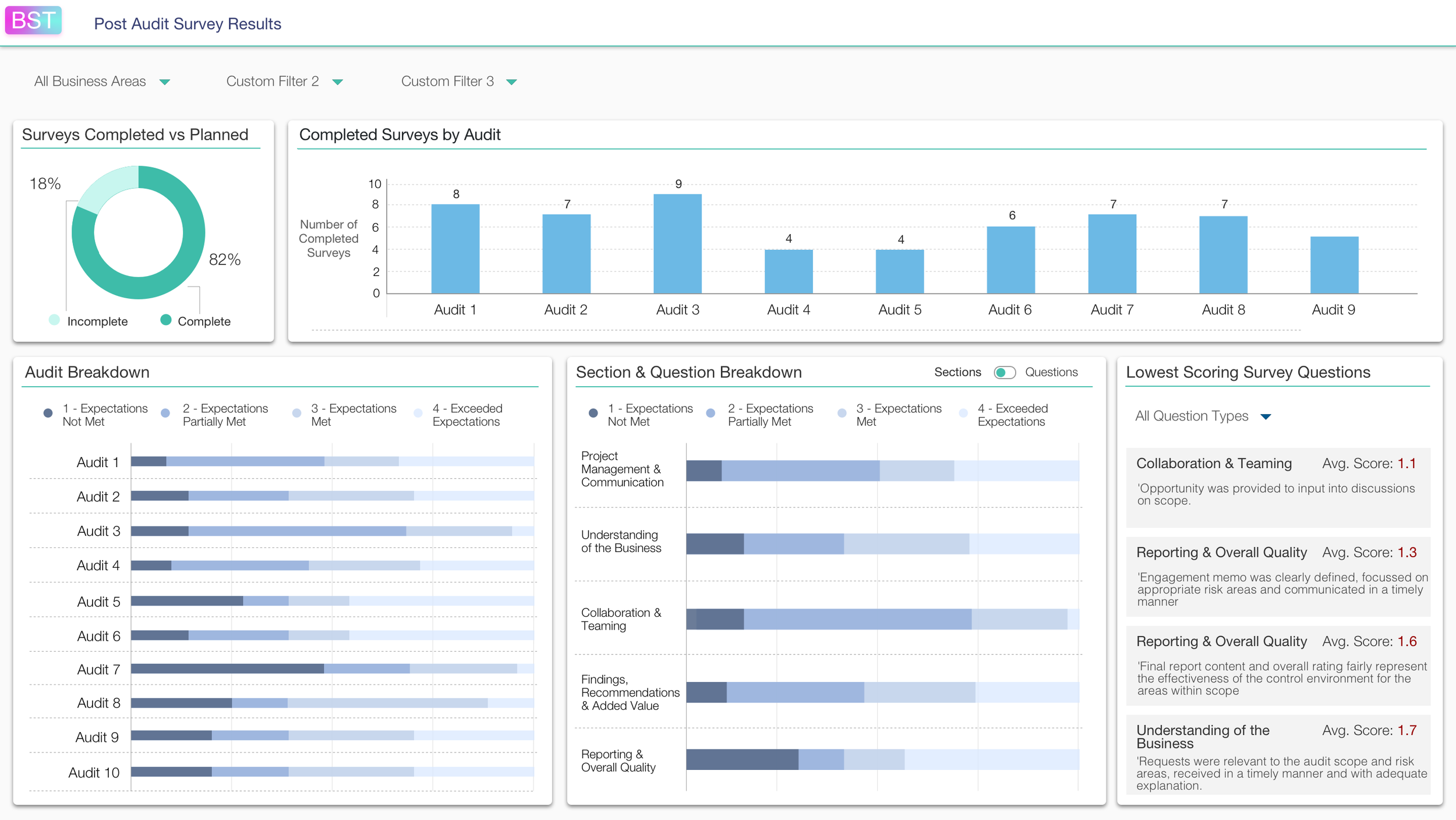Click the Post Audit Survey Results title
The image size is (1456, 820).
point(187,24)
